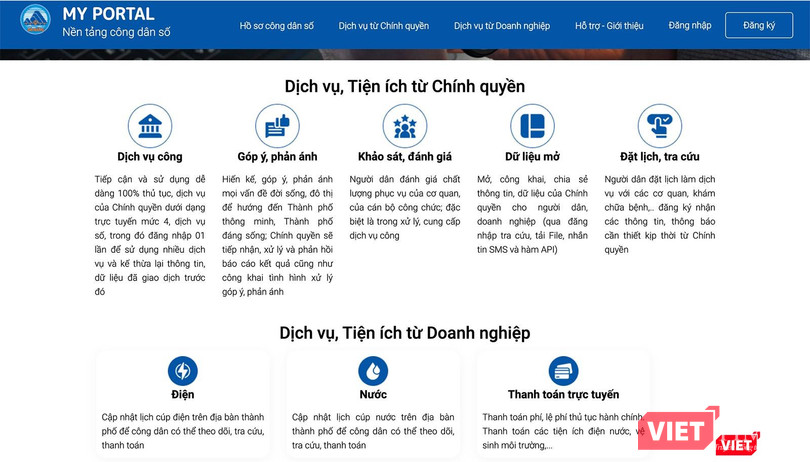Click the Nước water drop icon
810x462 pixels.
(x=373, y=371)
